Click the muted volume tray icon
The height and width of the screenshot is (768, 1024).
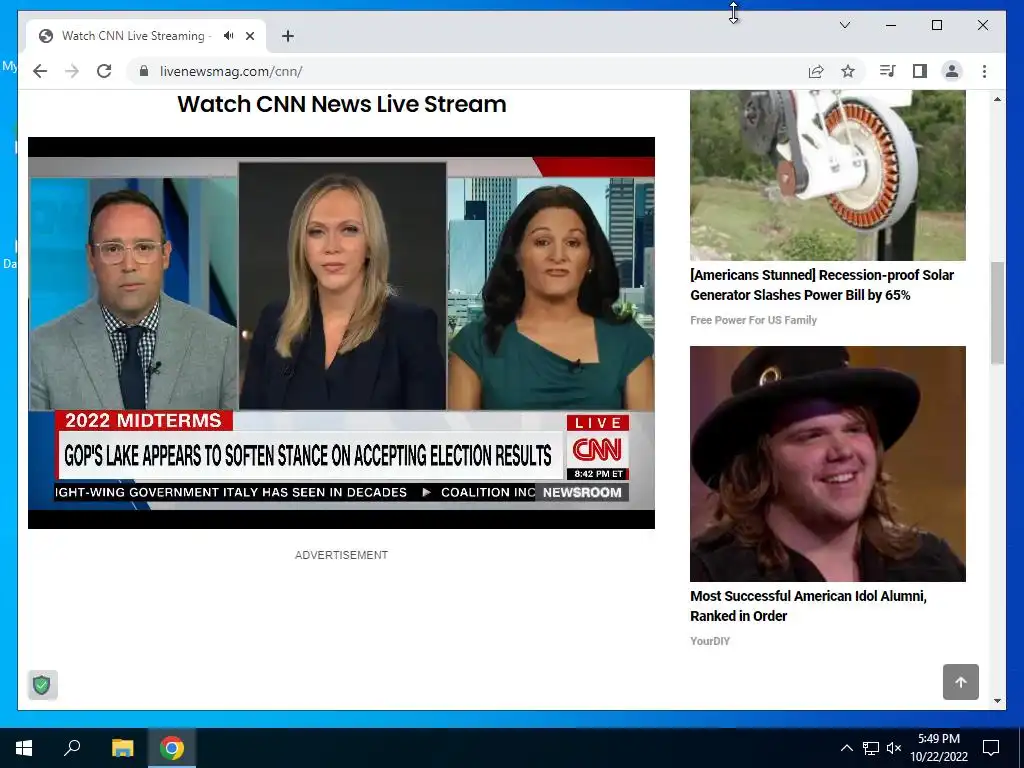(x=894, y=748)
